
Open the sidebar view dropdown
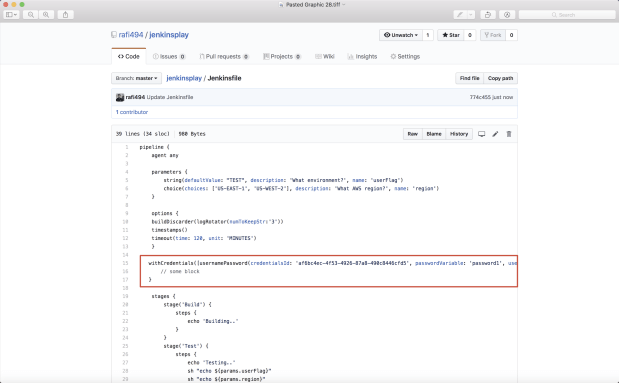(11, 15)
